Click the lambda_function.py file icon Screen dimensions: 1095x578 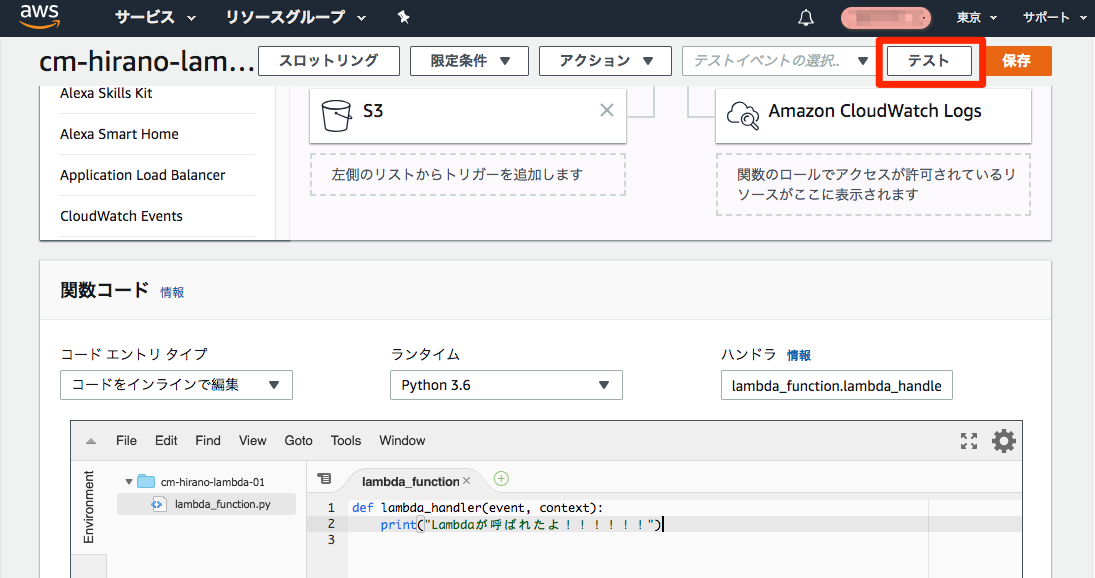(159, 504)
